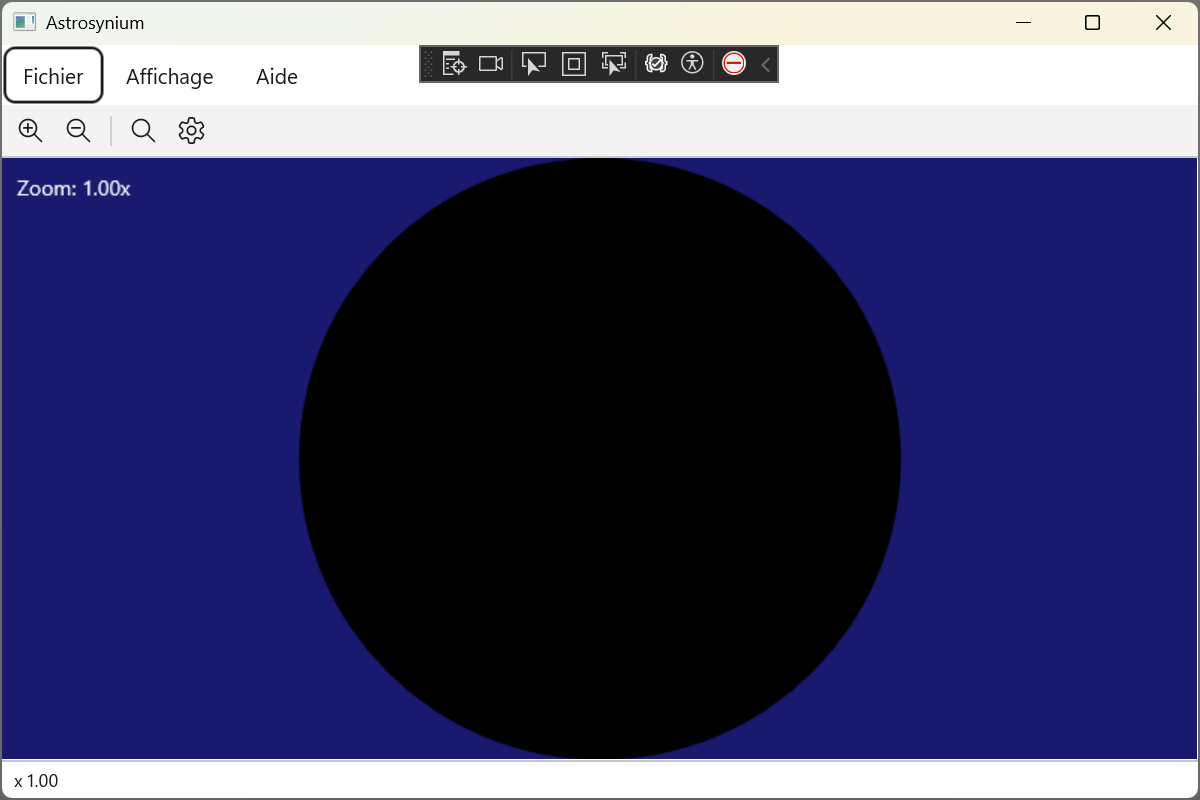Open the Live Visual Tree debug icon
The image size is (1200, 800).
(x=454, y=64)
